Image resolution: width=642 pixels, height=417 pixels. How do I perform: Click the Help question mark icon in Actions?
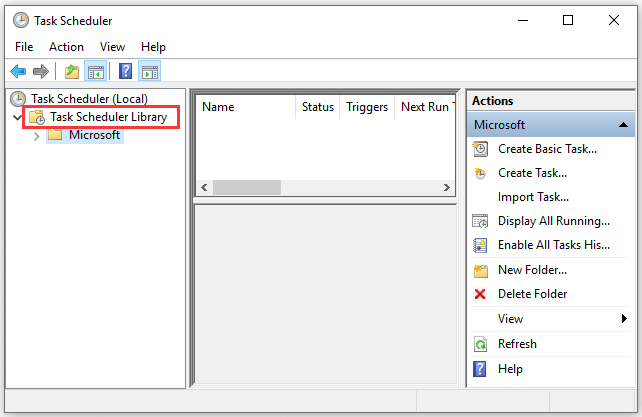pyautogui.click(x=479, y=369)
